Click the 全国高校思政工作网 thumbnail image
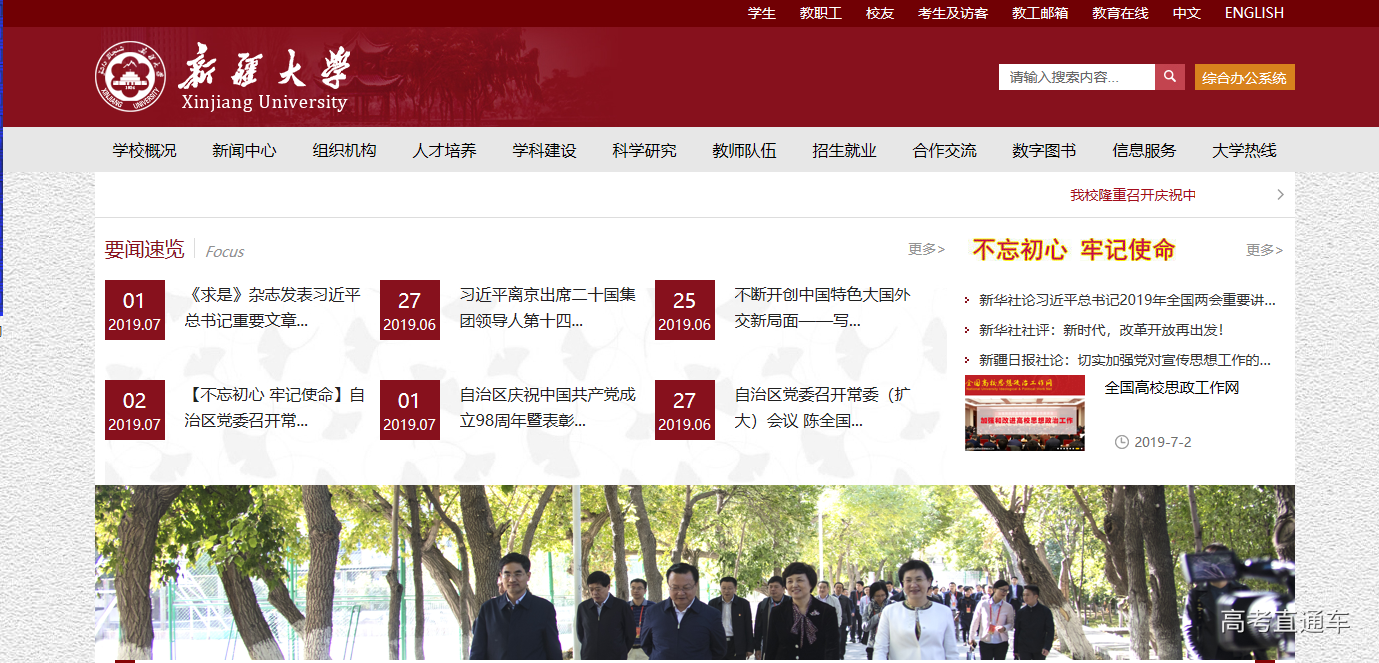 (1024, 413)
